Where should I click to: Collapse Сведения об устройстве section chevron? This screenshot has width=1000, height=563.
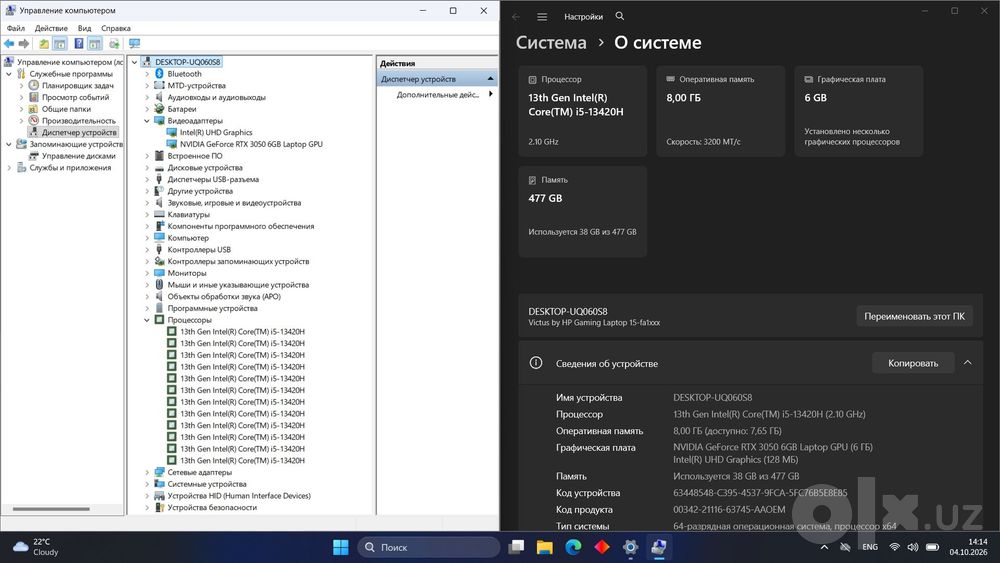tap(967, 363)
